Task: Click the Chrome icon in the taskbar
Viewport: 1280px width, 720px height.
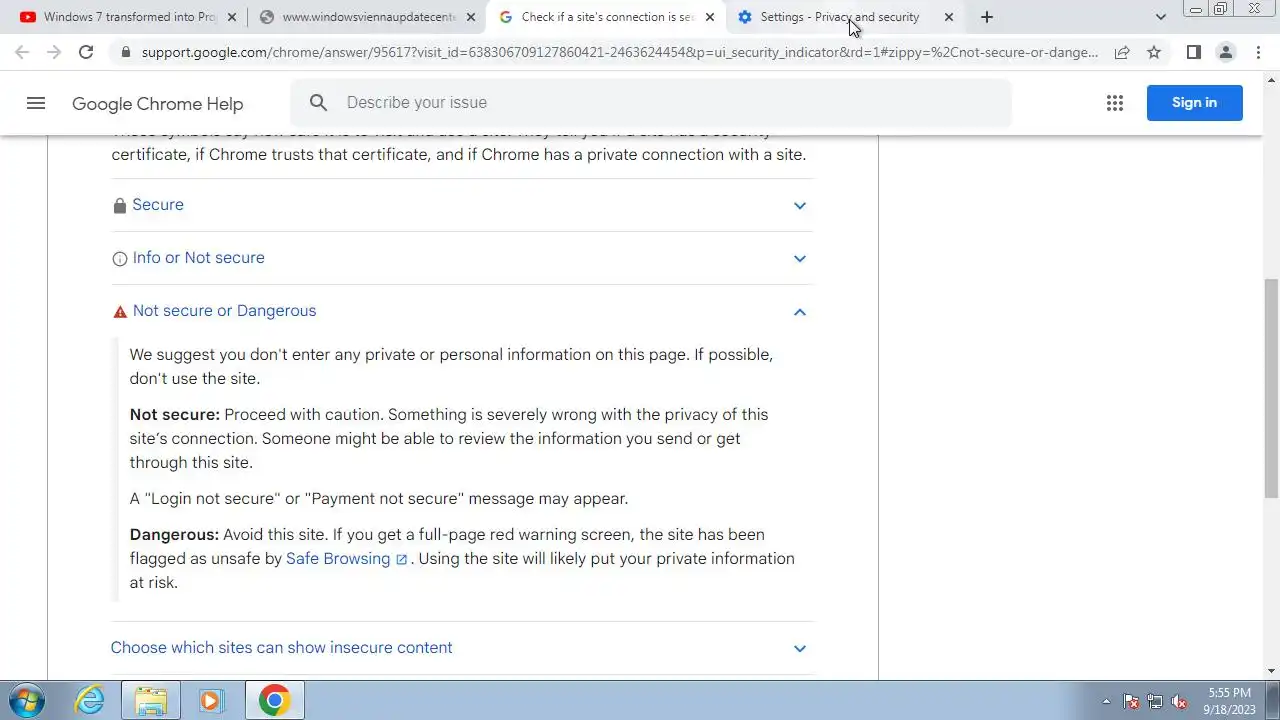Action: click(274, 700)
